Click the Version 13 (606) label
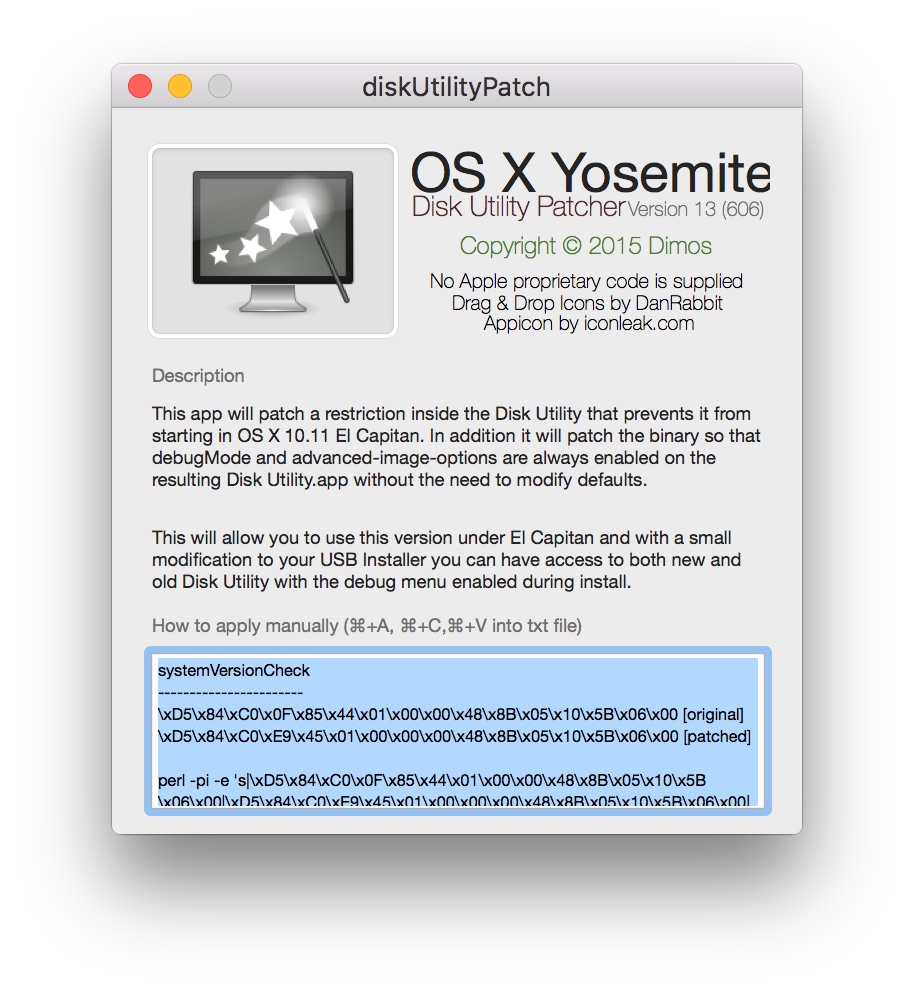The height and width of the screenshot is (994, 914). click(695, 209)
